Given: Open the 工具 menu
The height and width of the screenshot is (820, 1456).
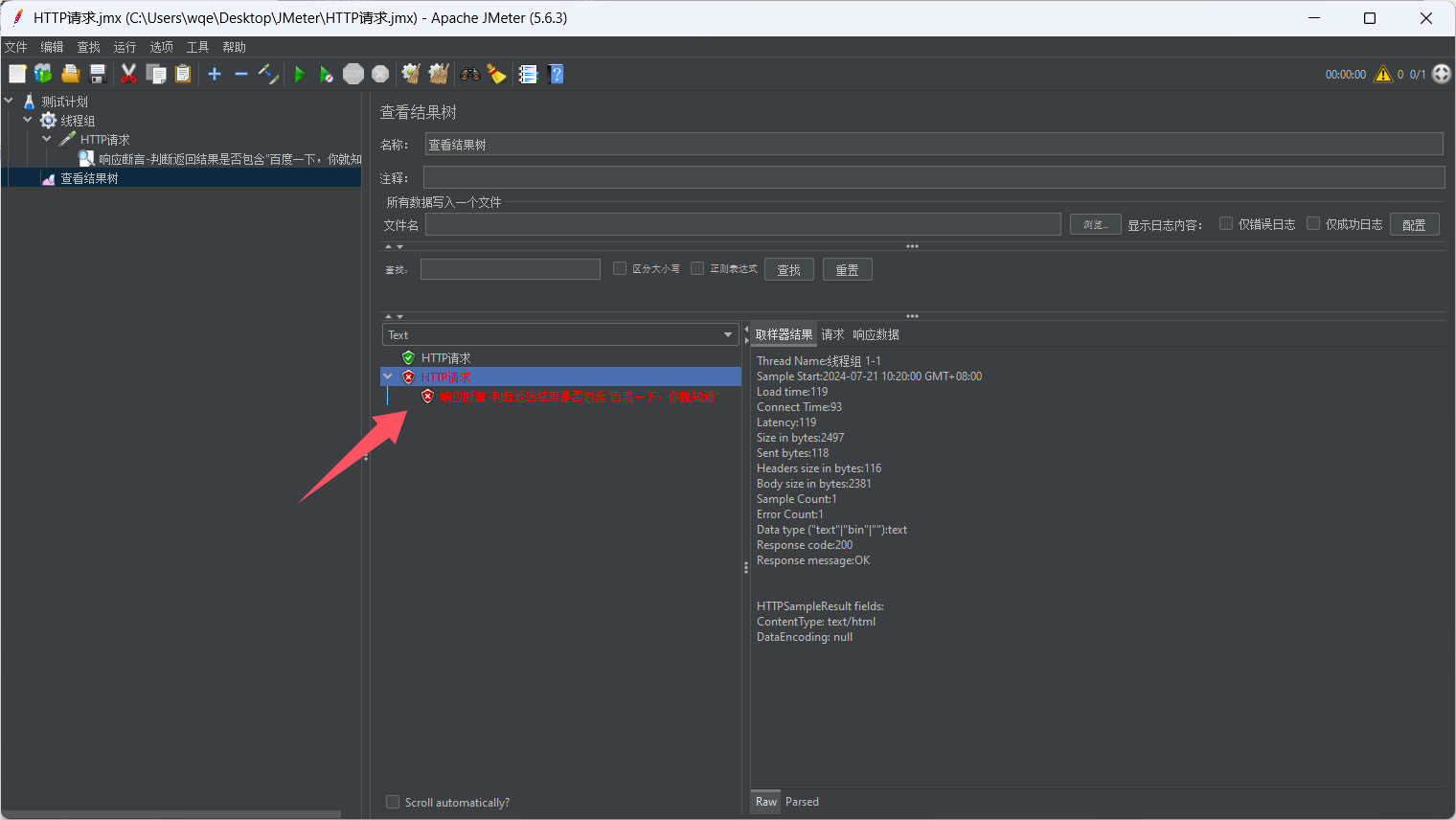Looking at the screenshot, I should coord(198,47).
